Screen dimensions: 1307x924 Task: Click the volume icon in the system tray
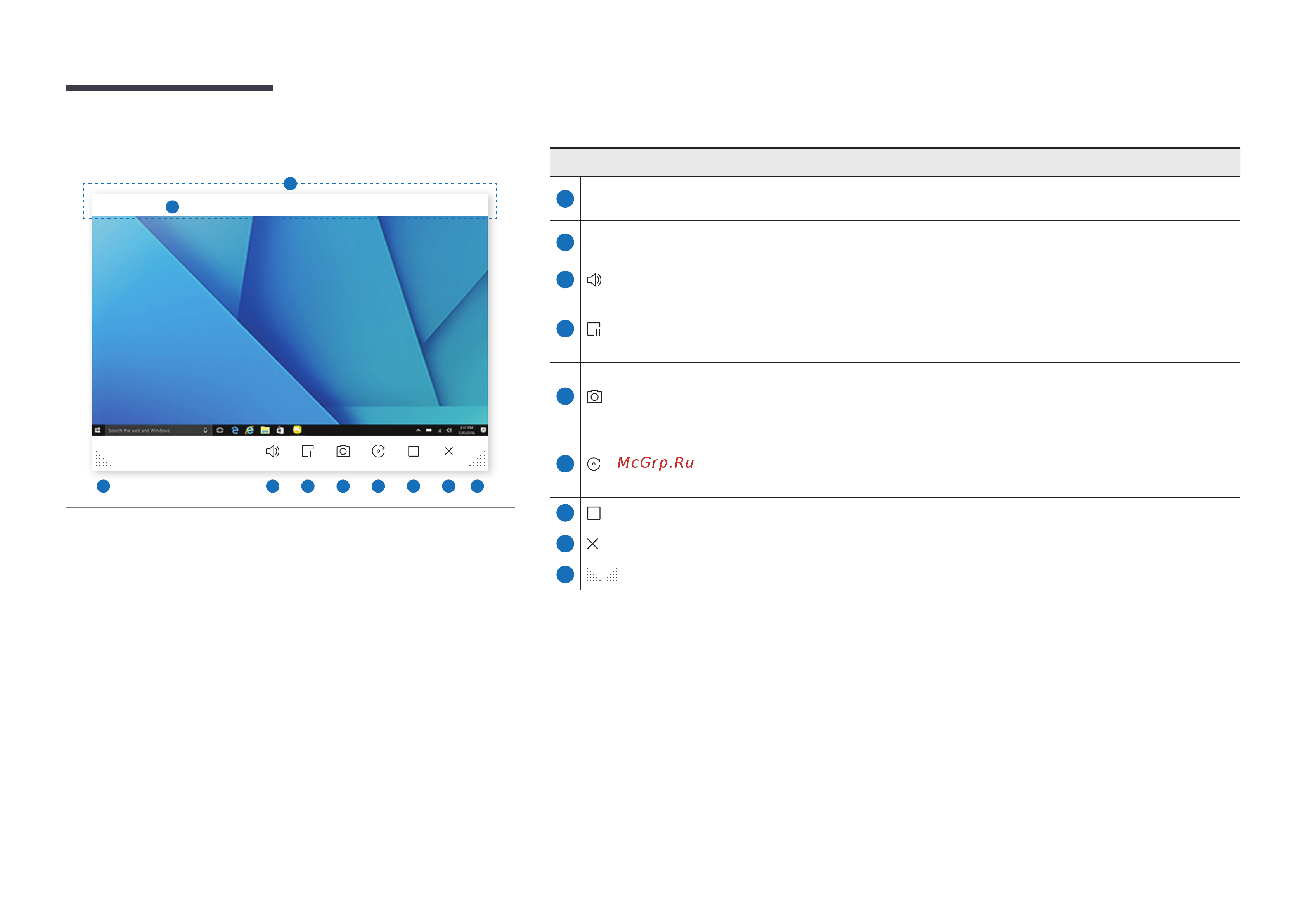[449, 431]
